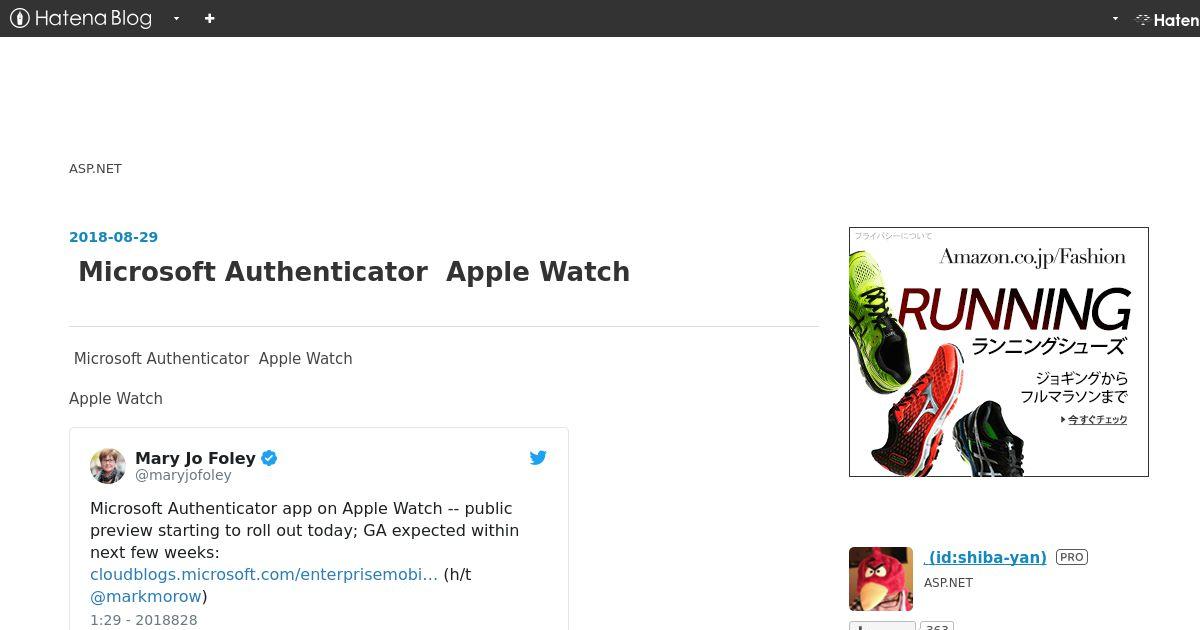
Task: Click the Hatena logo at top right
Action: (x=1167, y=19)
